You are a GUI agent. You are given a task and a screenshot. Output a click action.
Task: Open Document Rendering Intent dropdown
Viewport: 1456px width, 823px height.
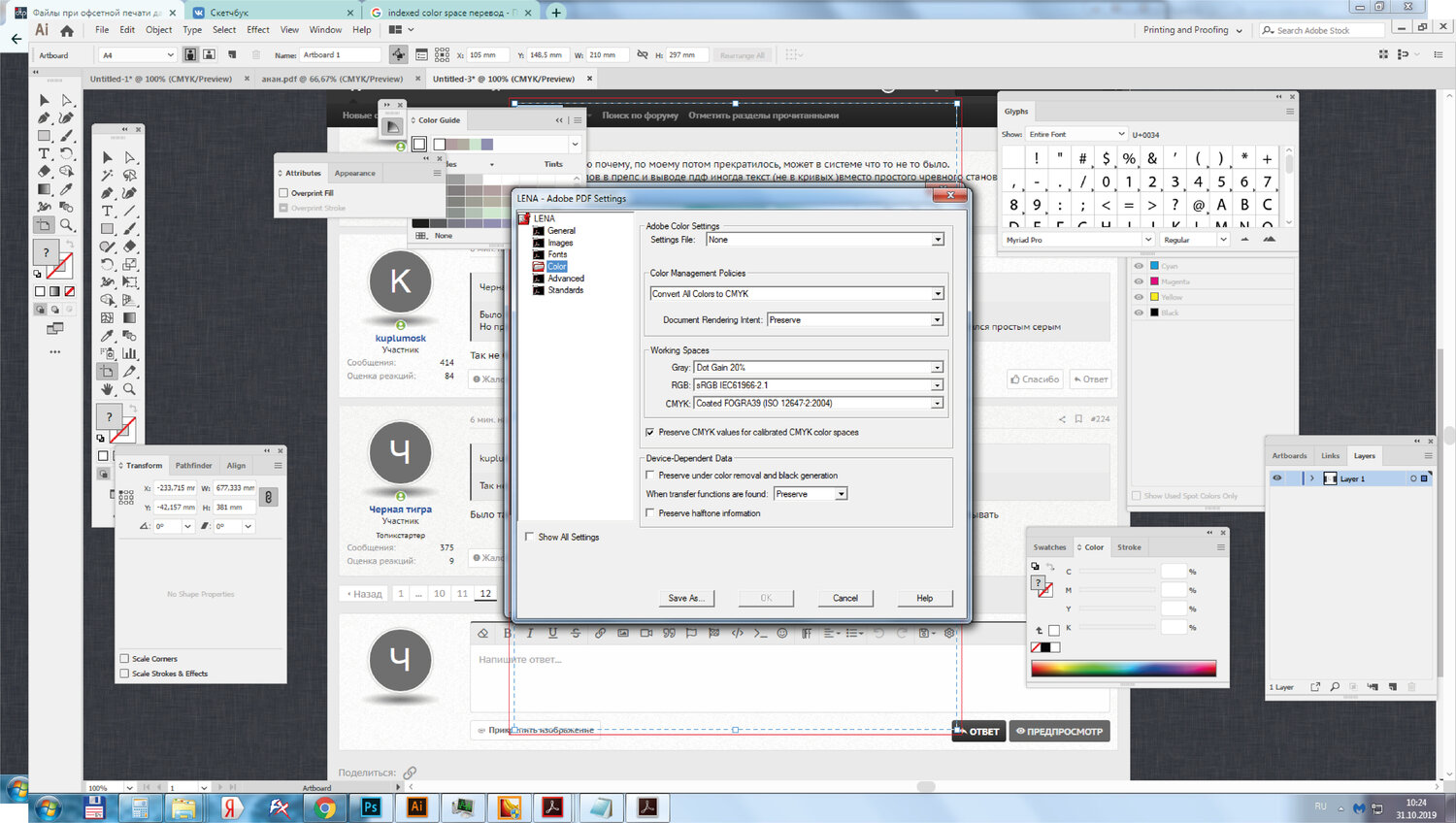(855, 320)
